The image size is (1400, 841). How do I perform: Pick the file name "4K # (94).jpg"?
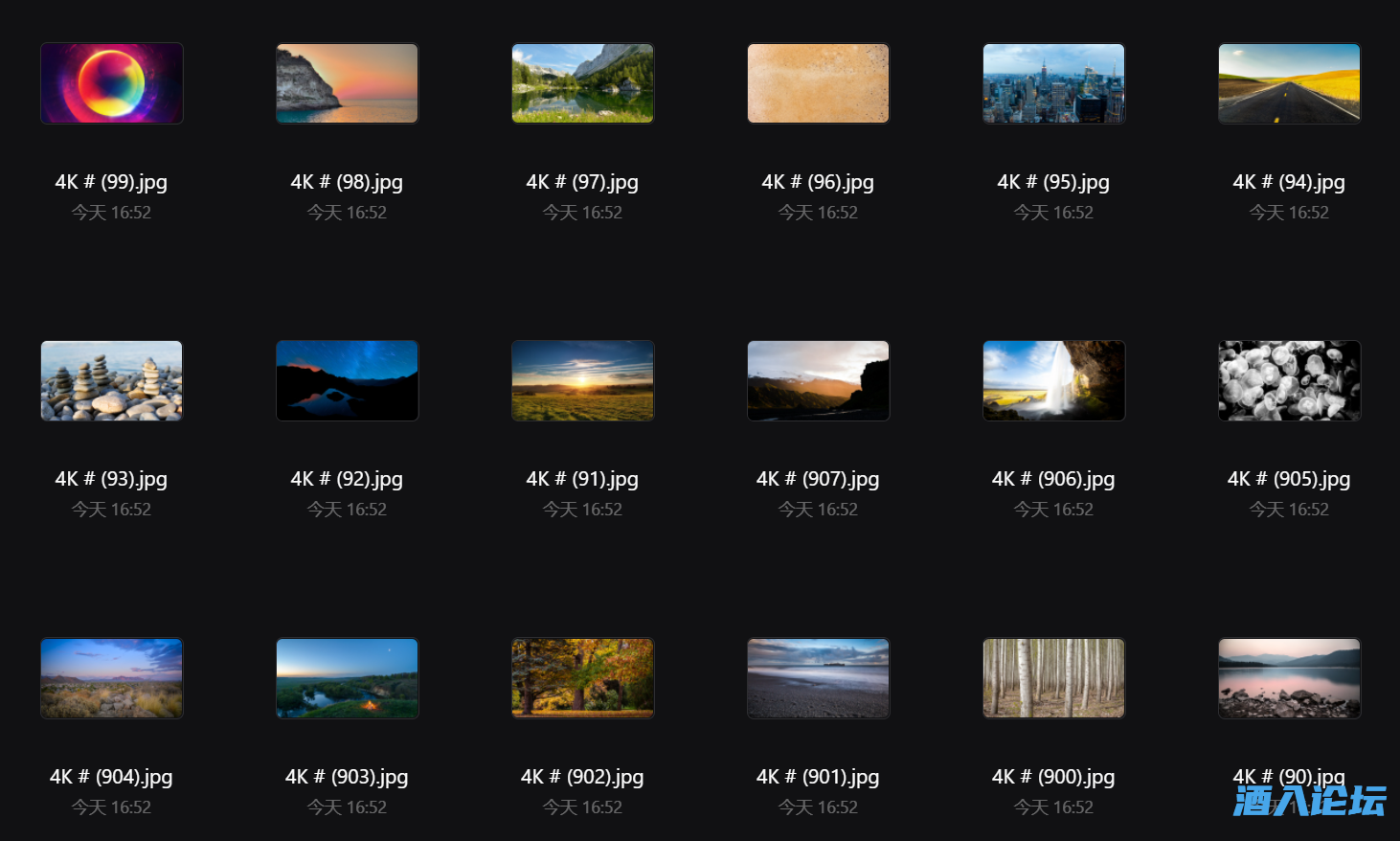coord(1289,182)
